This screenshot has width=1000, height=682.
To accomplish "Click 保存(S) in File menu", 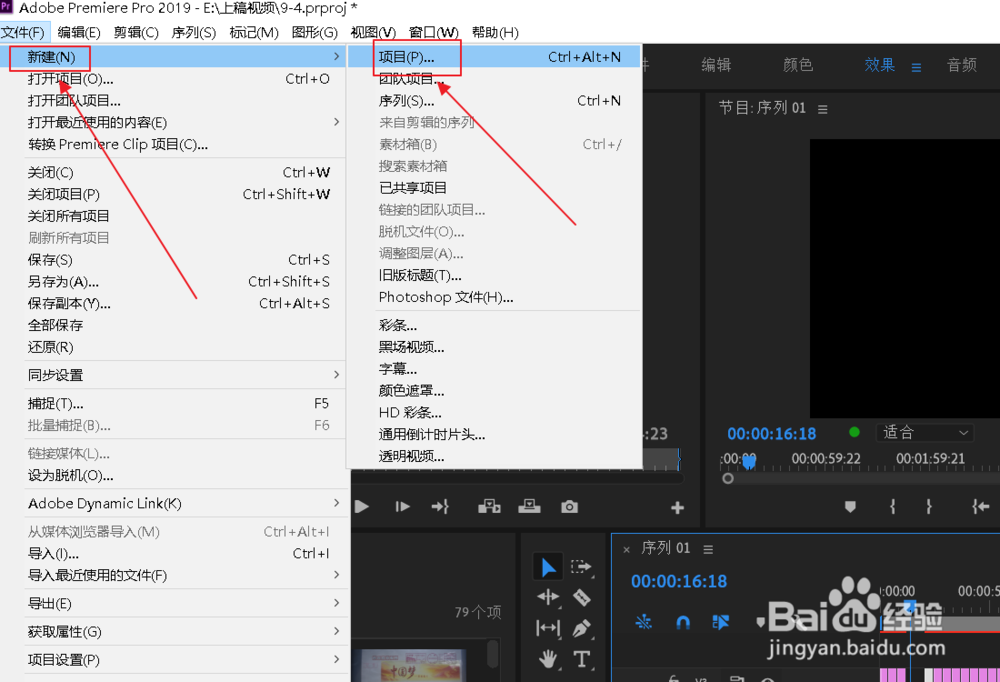I will [x=173, y=260].
